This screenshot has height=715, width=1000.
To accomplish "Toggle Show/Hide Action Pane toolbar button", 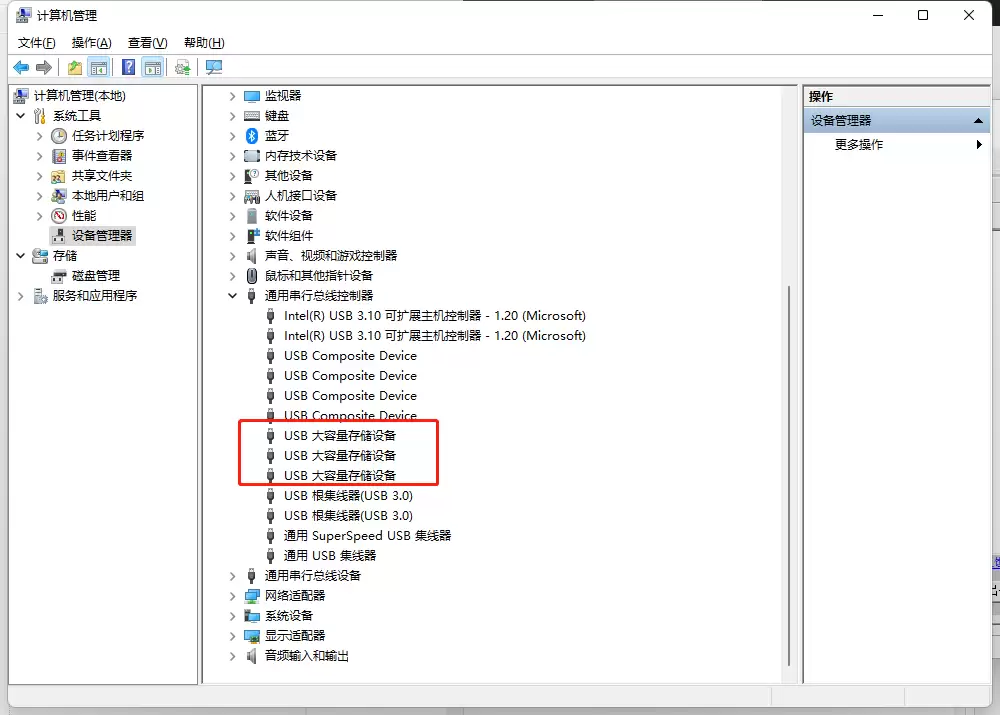I will (152, 67).
